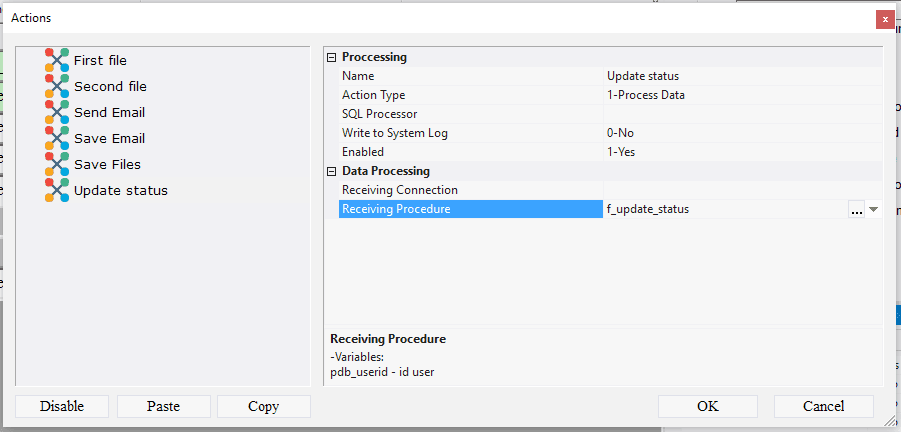The width and height of the screenshot is (901, 432).
Task: Click the Enabled value 1-Yes
Action: tap(621, 152)
